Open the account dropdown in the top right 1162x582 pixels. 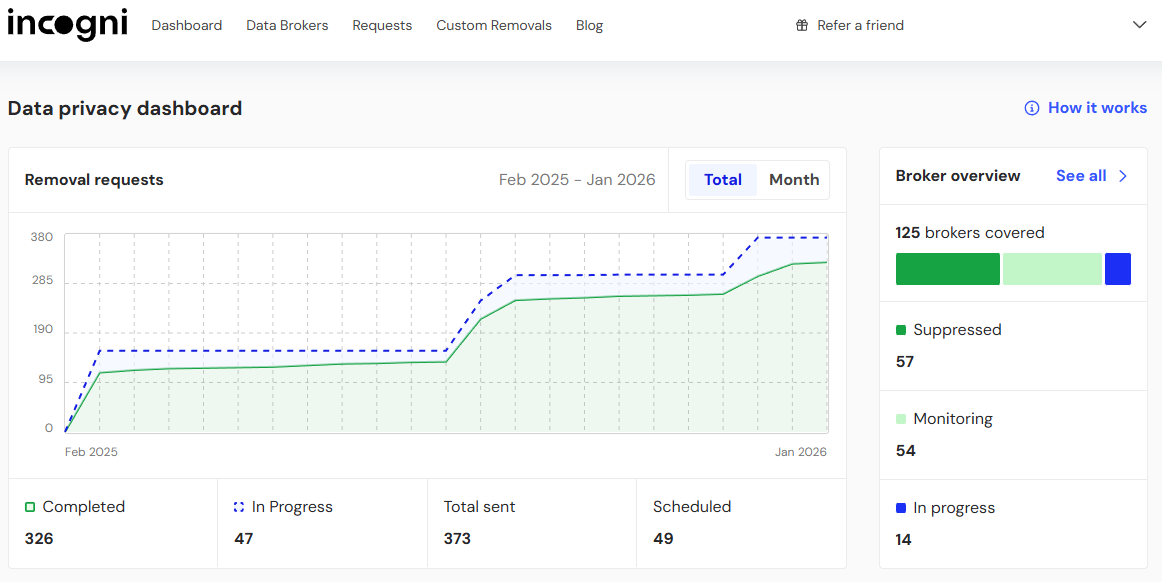click(x=1139, y=25)
